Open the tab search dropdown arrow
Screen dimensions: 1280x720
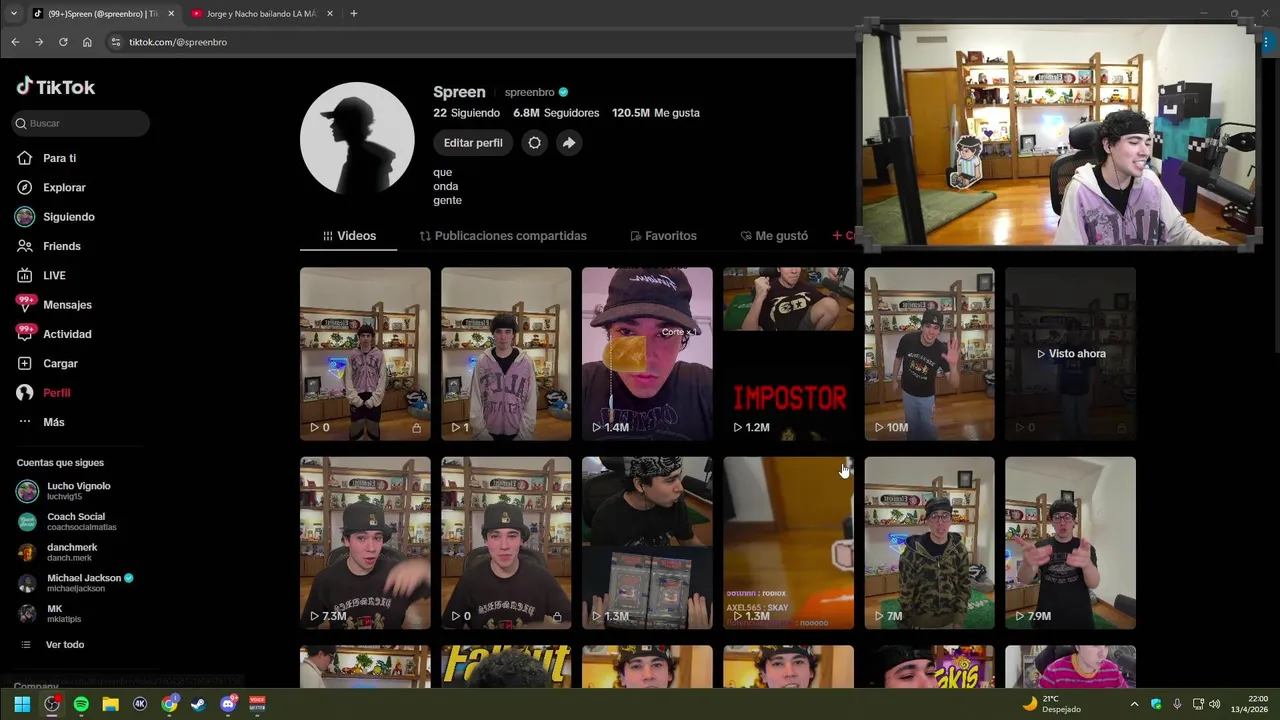(x=13, y=14)
